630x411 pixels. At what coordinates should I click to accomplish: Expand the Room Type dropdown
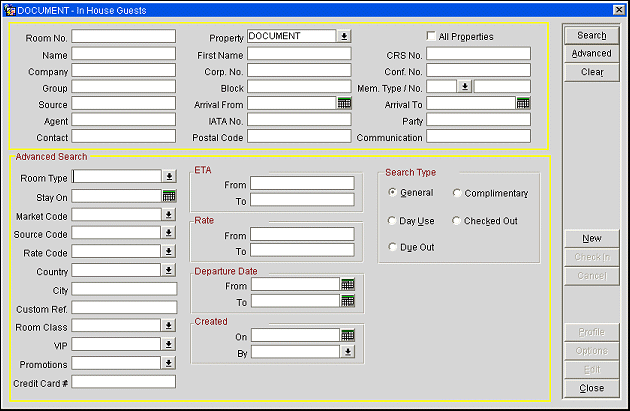[x=169, y=177]
